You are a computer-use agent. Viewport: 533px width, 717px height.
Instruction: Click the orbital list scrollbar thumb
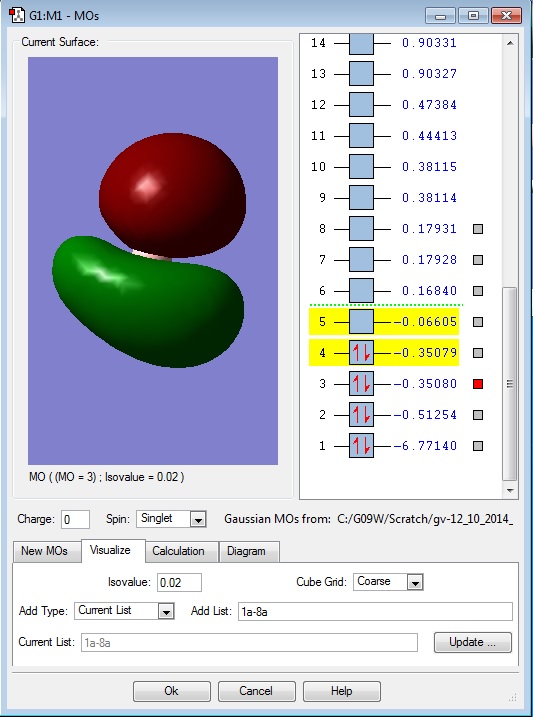coord(510,384)
